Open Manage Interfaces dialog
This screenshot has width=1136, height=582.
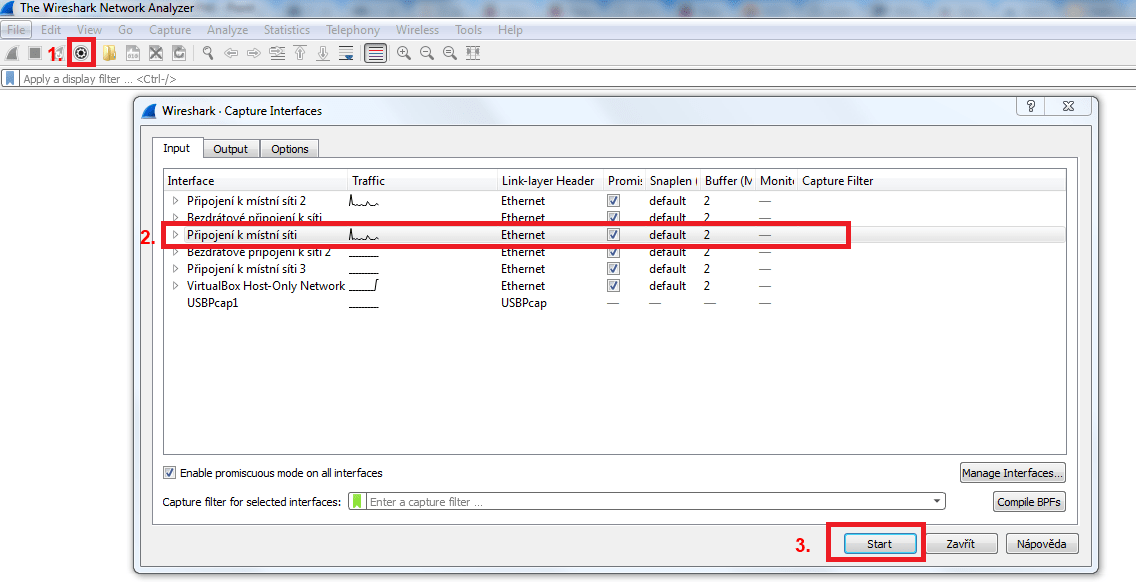tap(1012, 473)
